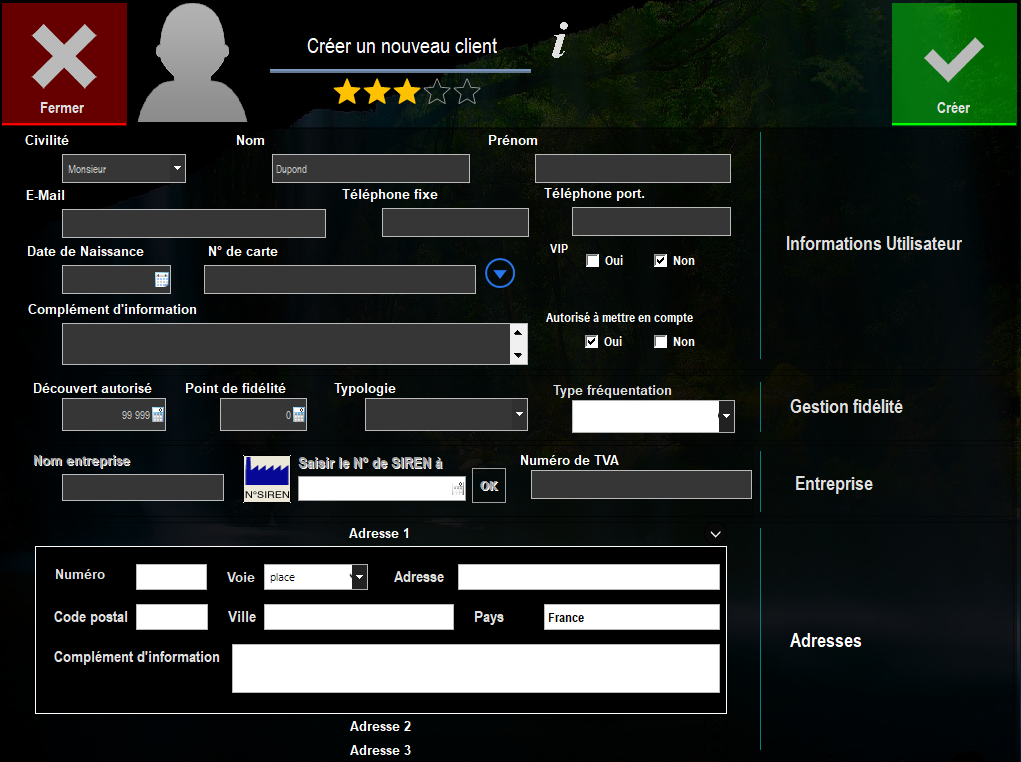This screenshot has height=762, width=1021.
Task: Open the Typologie dropdown
Action: coord(446,414)
